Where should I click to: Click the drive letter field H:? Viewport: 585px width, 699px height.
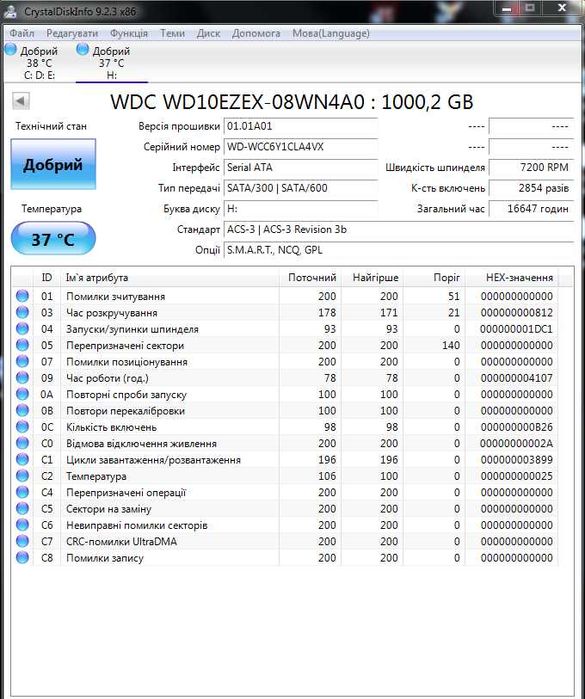[x=301, y=209]
